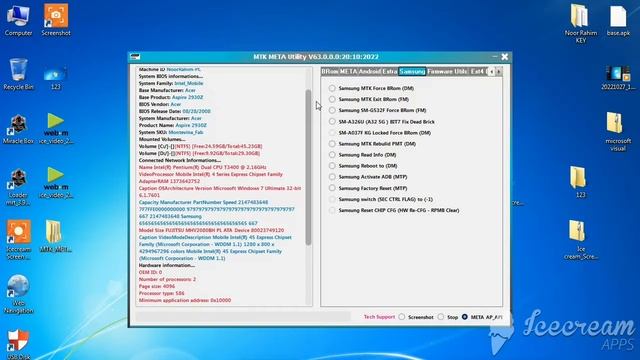The image size is (640, 360).
Task: Select Samsung Read Info (DM)
Action: pos(332,155)
